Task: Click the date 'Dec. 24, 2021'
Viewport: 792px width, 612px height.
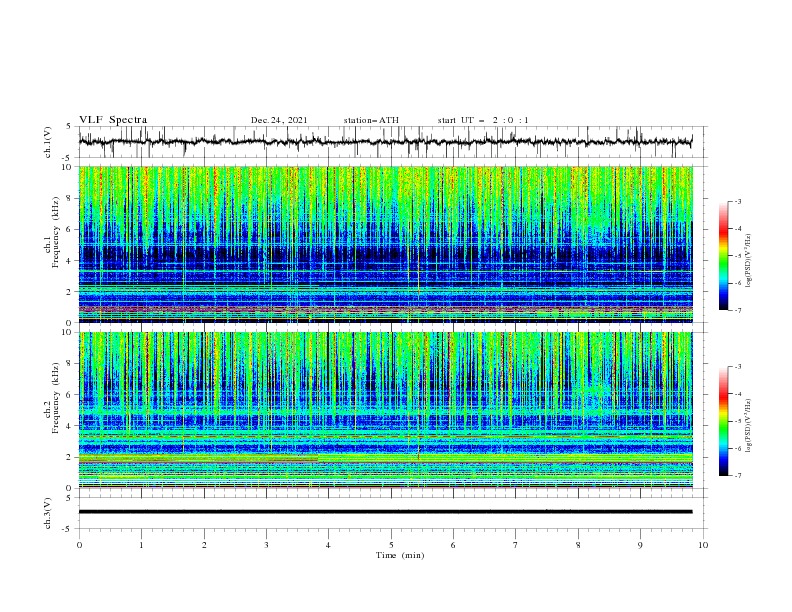Action: pyautogui.click(x=279, y=120)
